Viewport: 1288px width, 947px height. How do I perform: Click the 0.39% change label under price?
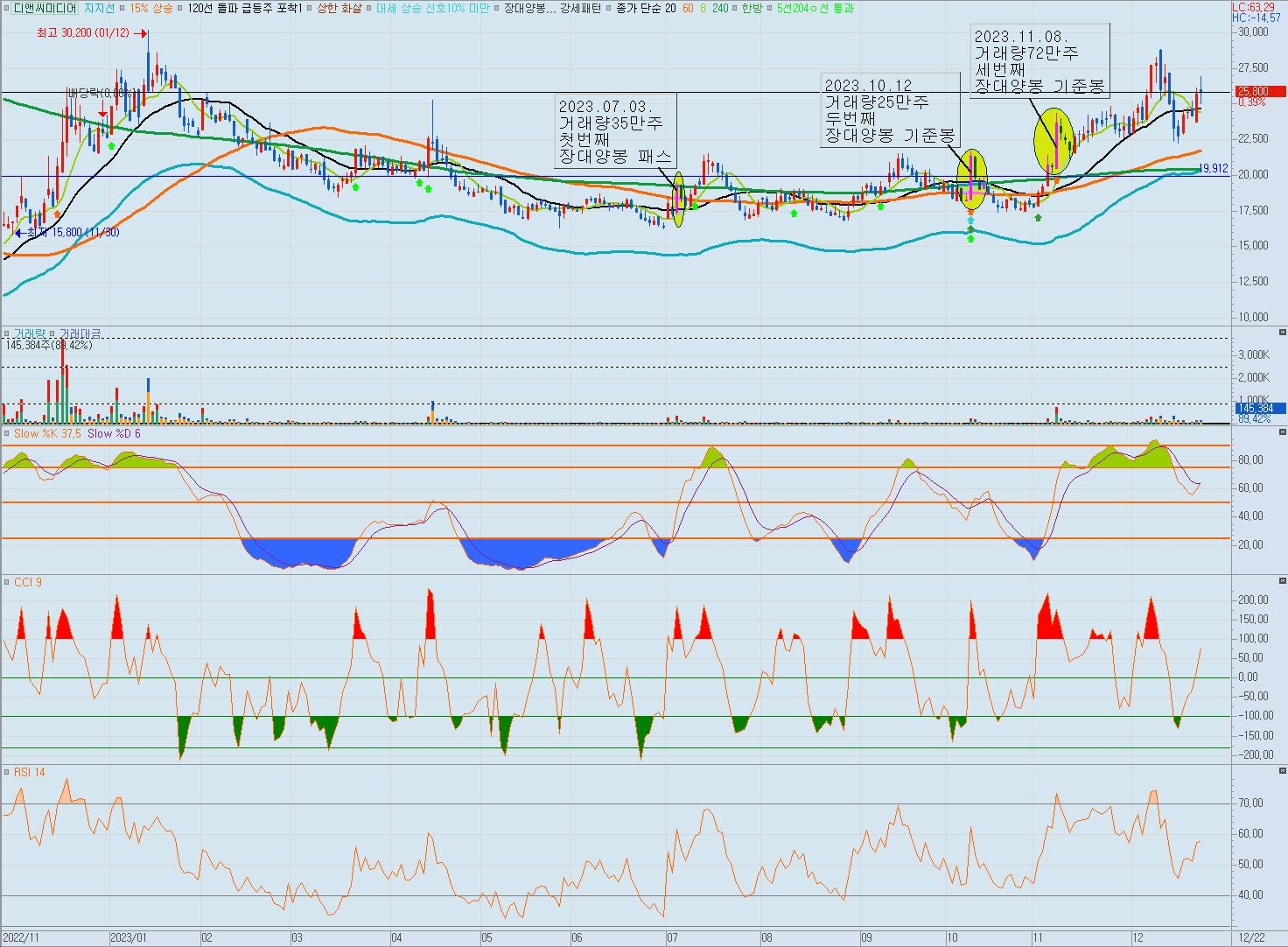(x=1252, y=102)
